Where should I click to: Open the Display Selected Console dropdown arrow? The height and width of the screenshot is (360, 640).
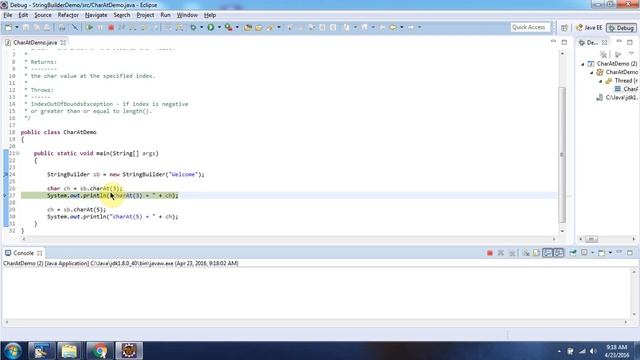593,253
